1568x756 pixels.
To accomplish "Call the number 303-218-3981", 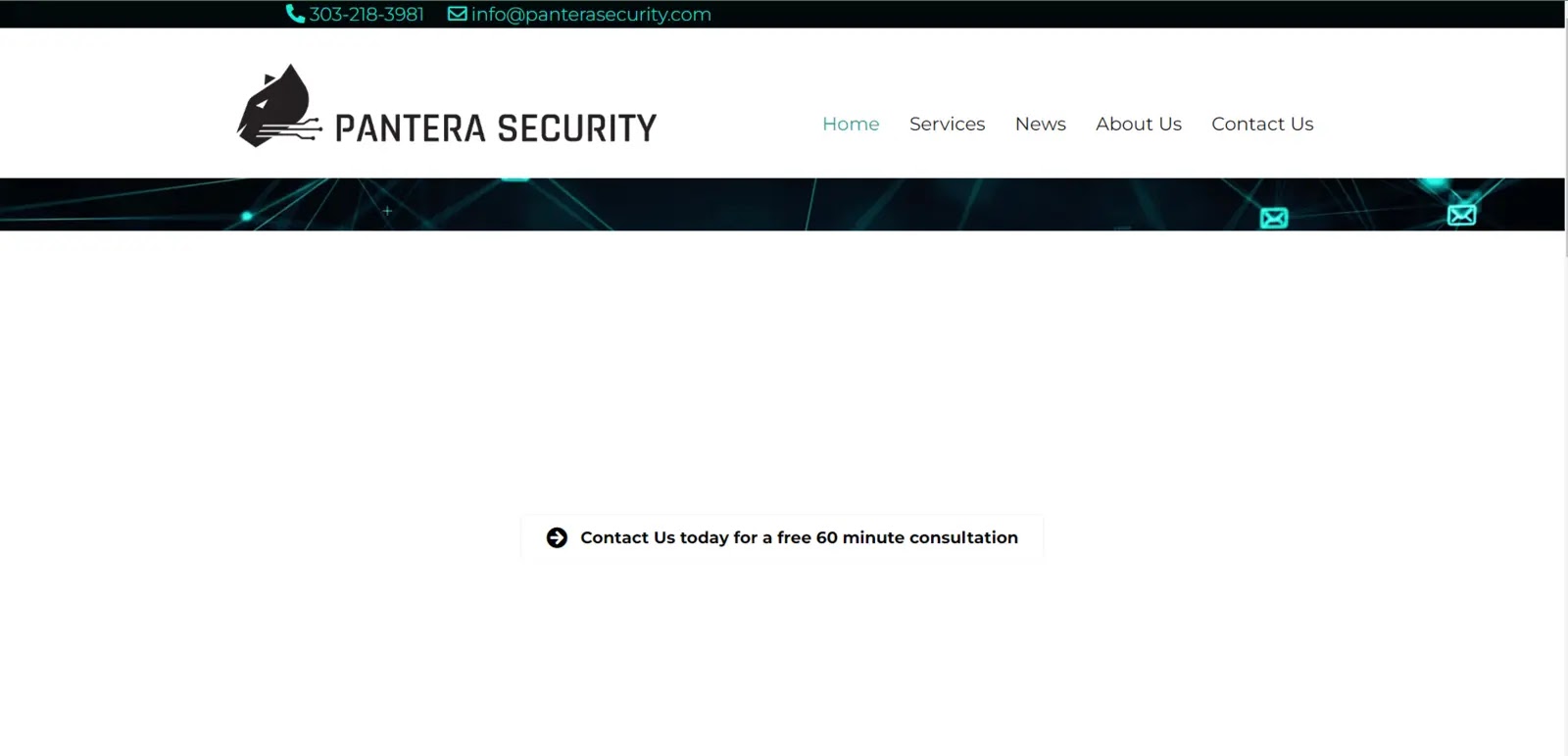I will [x=367, y=15].
